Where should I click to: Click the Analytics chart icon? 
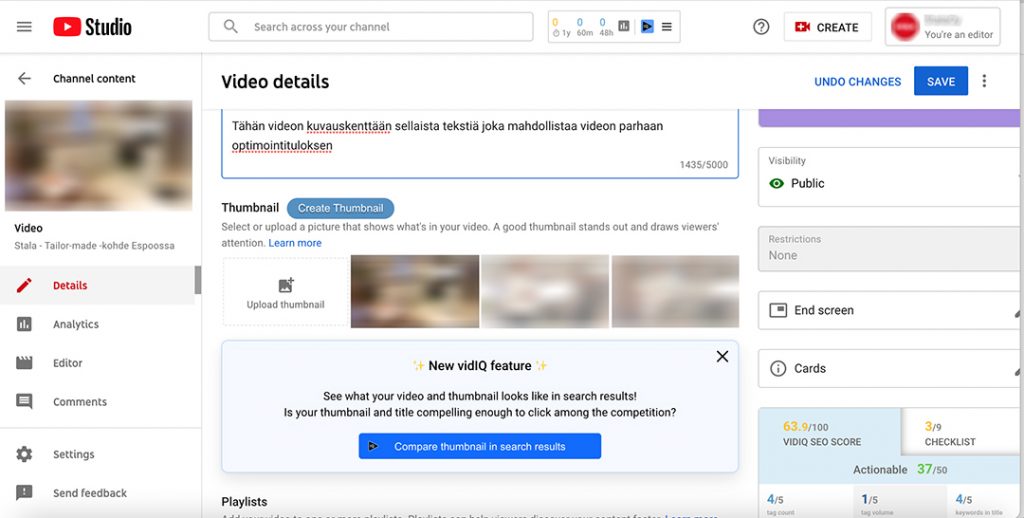tap(24, 324)
